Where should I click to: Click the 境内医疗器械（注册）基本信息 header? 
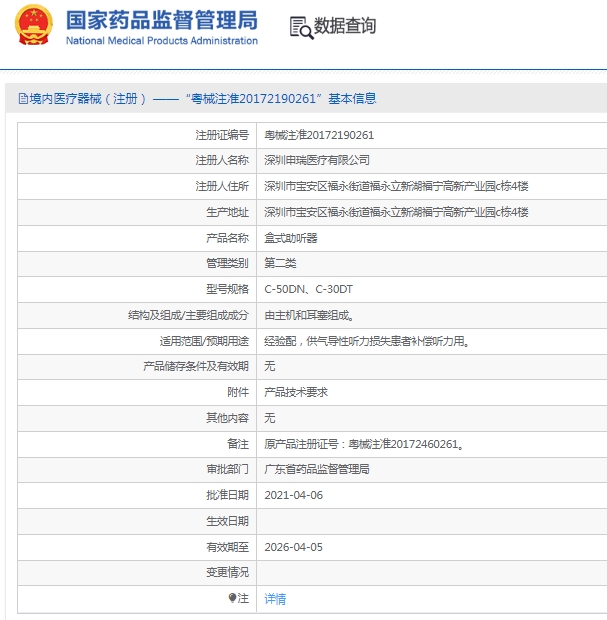(x=197, y=98)
